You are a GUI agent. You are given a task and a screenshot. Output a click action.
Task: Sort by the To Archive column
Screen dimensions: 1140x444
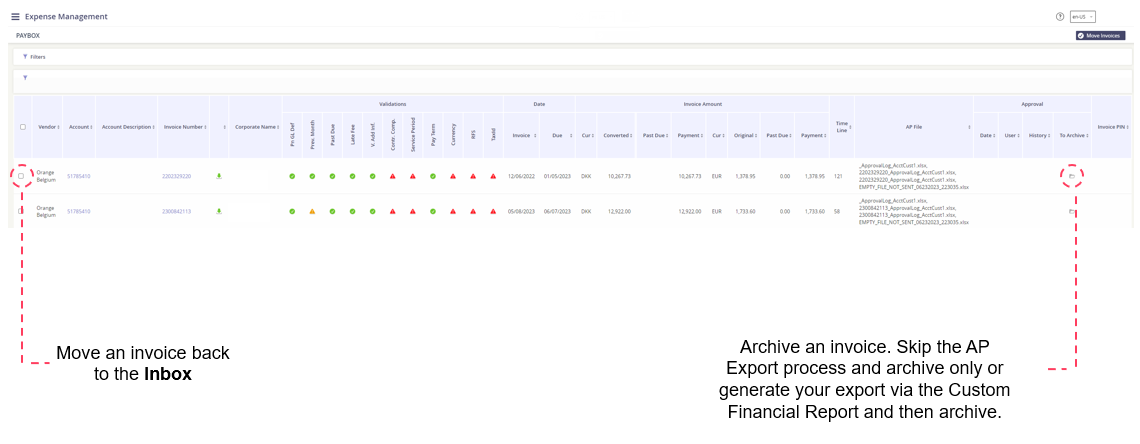[1072, 135]
